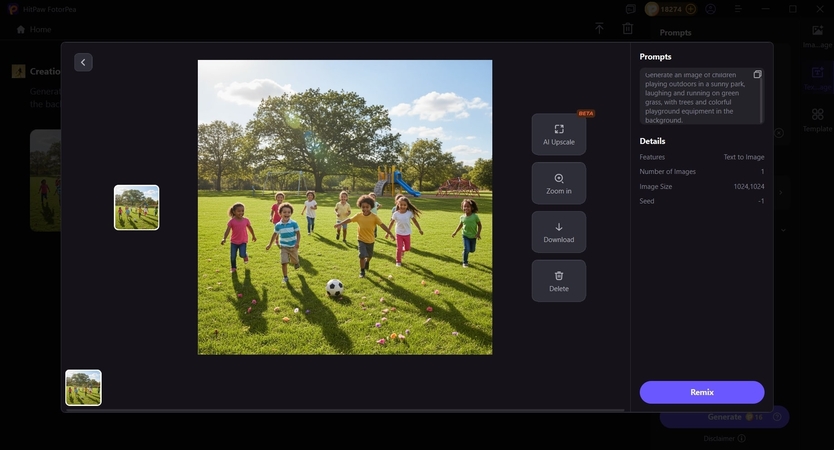Click the Text to Image feature value
The width and height of the screenshot is (834, 450).
pyautogui.click(x=744, y=157)
